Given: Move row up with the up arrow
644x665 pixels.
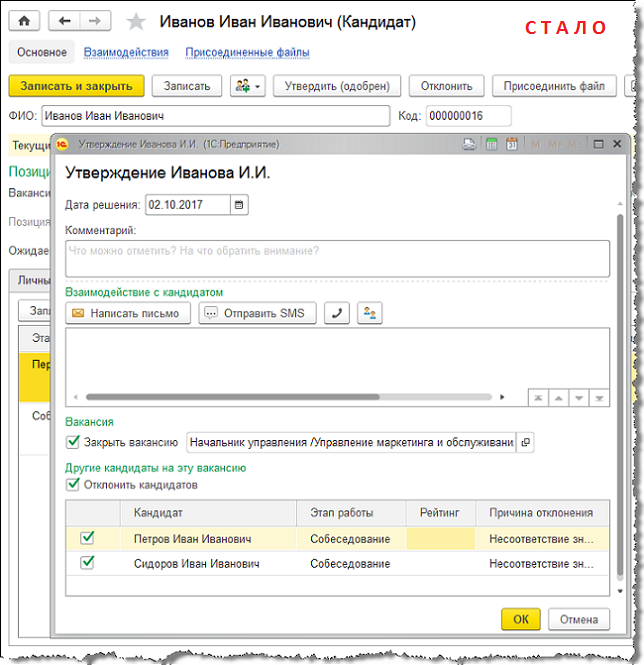Looking at the screenshot, I should click(x=558, y=398).
